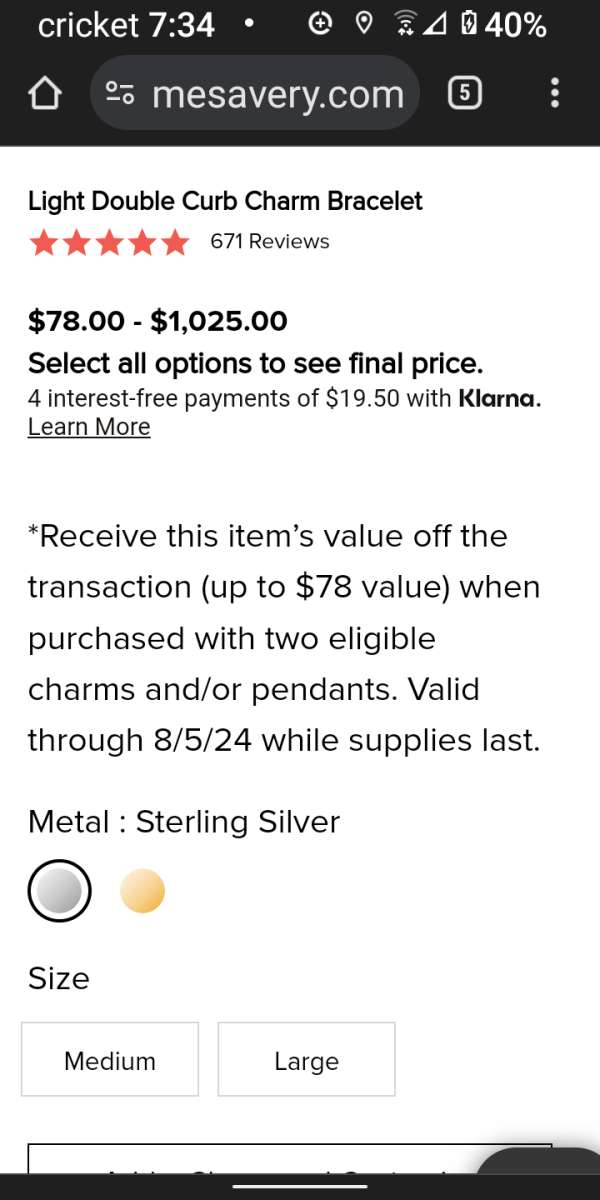Select the Sterling Silver metal swatch
Screen dimensions: 600x1200
tap(59, 891)
